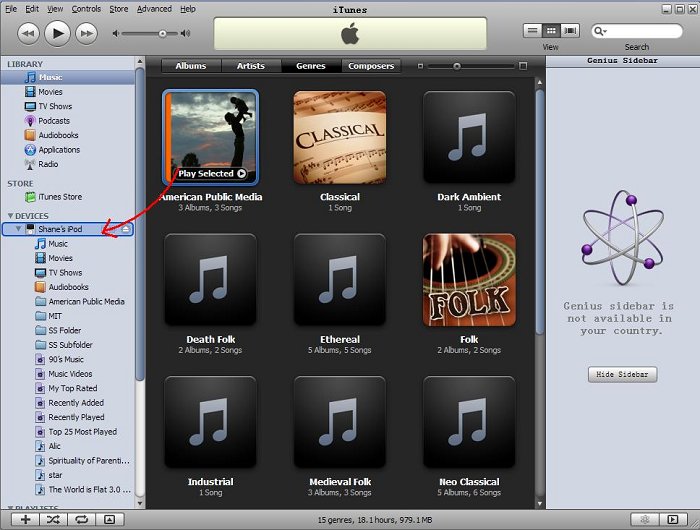This screenshot has width=700, height=530.
Task: Click the Previous track rewind button
Action: (28, 33)
